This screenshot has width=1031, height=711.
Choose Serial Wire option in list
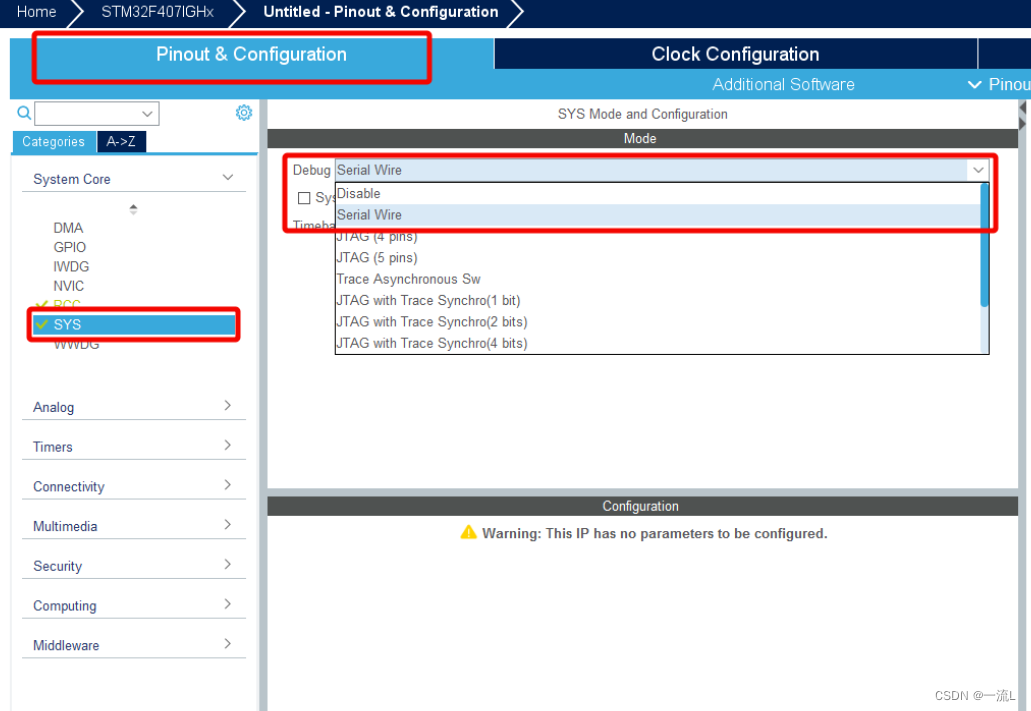tap(658, 214)
